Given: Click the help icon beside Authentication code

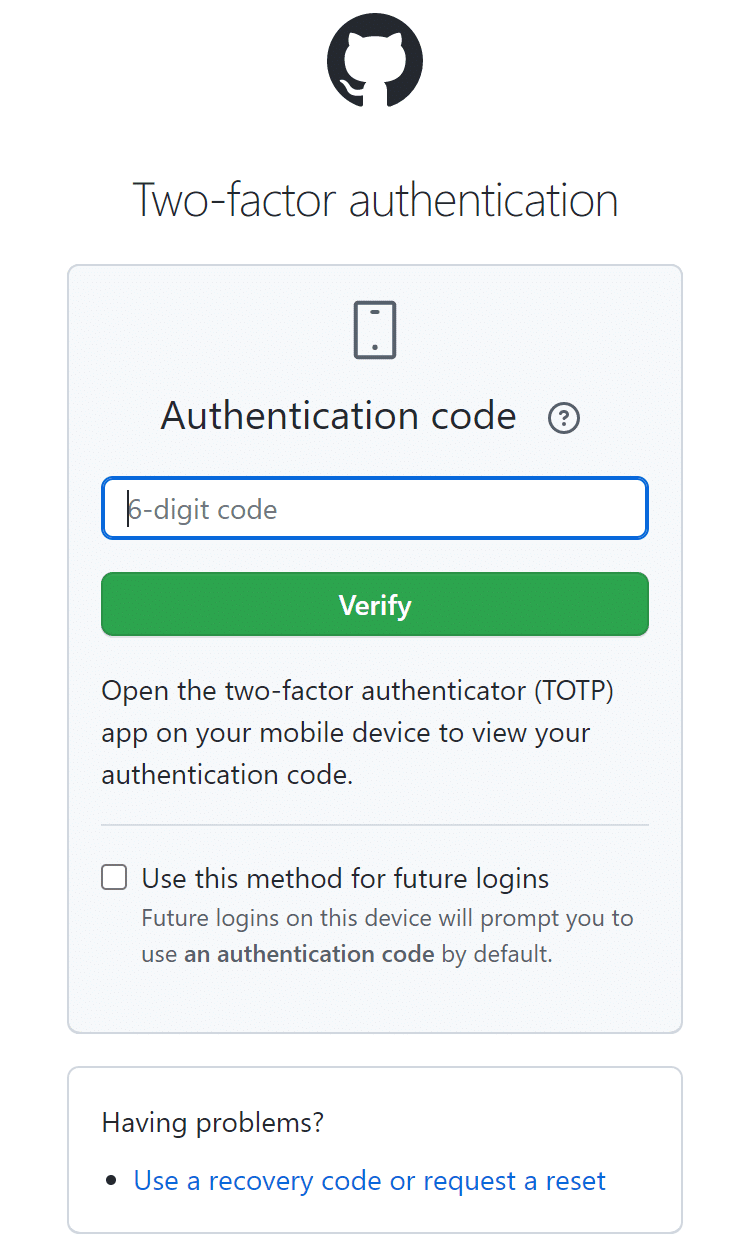Looking at the screenshot, I should coord(563,418).
